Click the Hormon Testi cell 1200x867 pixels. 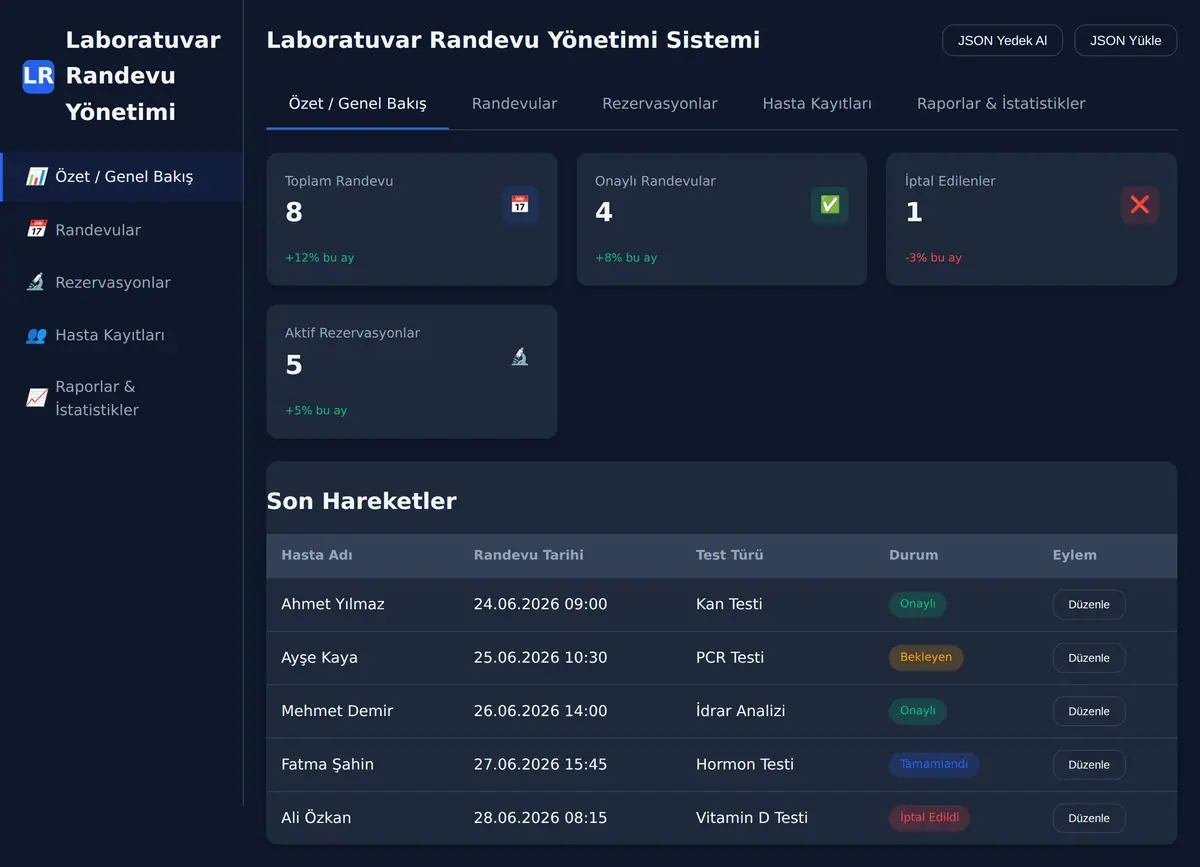pyautogui.click(x=745, y=765)
